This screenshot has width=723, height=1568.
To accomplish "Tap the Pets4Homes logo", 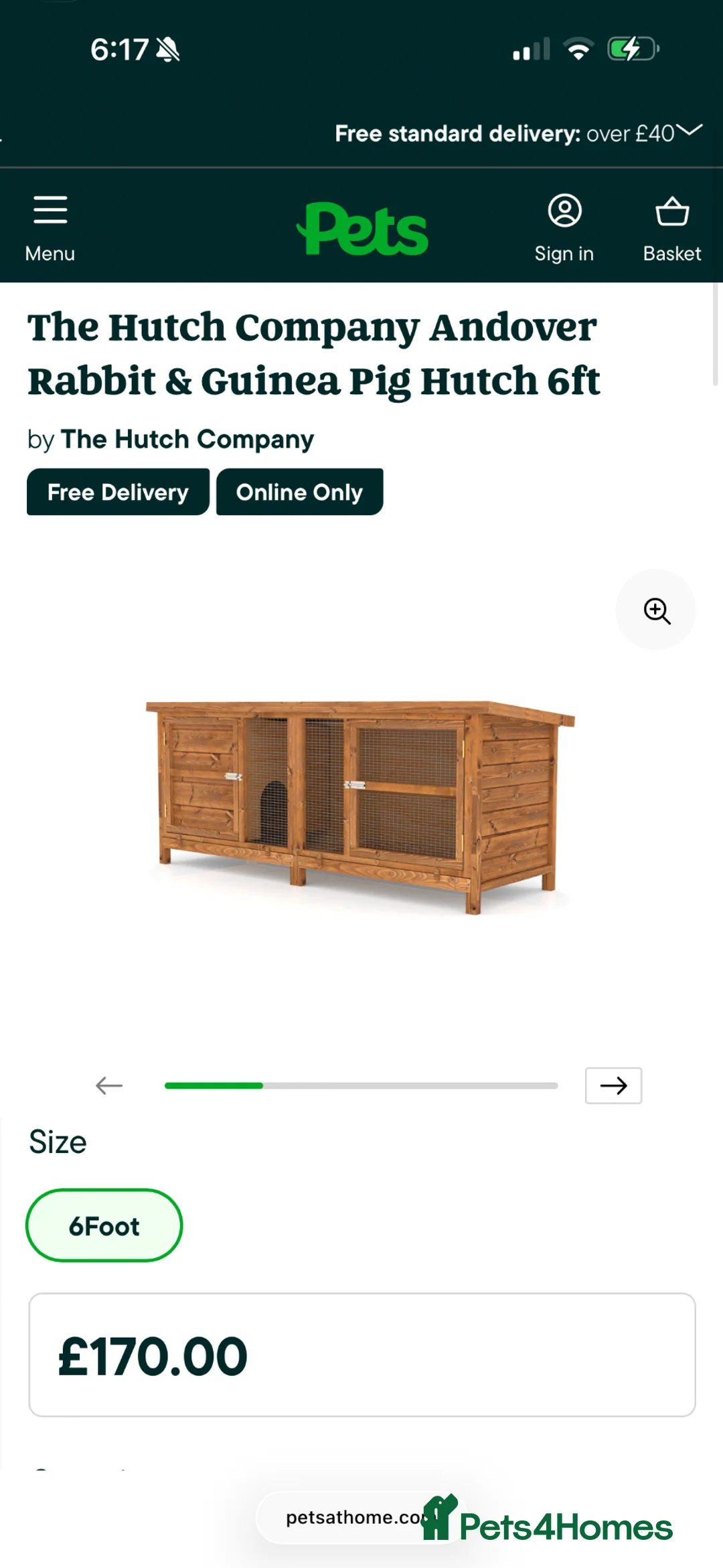I will pos(548,1520).
